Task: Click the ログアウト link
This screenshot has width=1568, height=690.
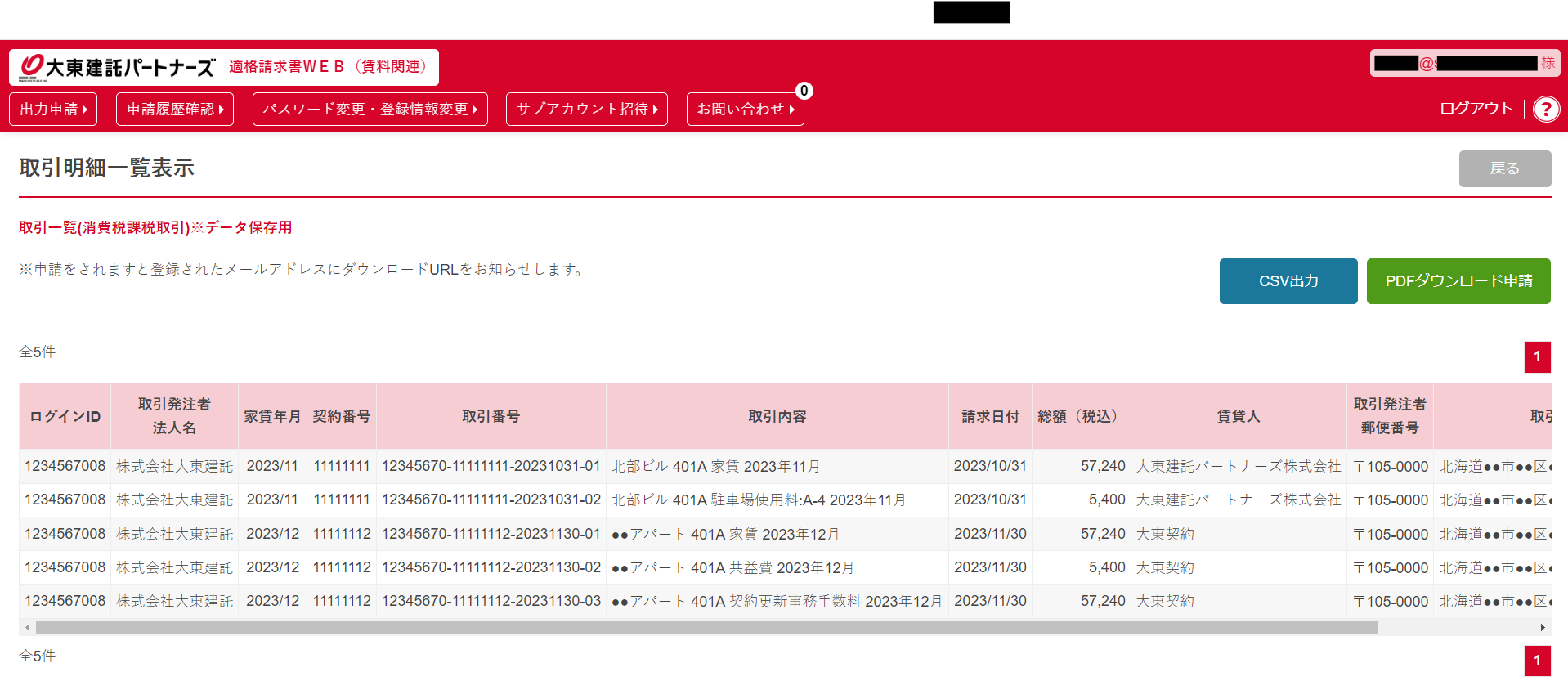Action: (1476, 109)
